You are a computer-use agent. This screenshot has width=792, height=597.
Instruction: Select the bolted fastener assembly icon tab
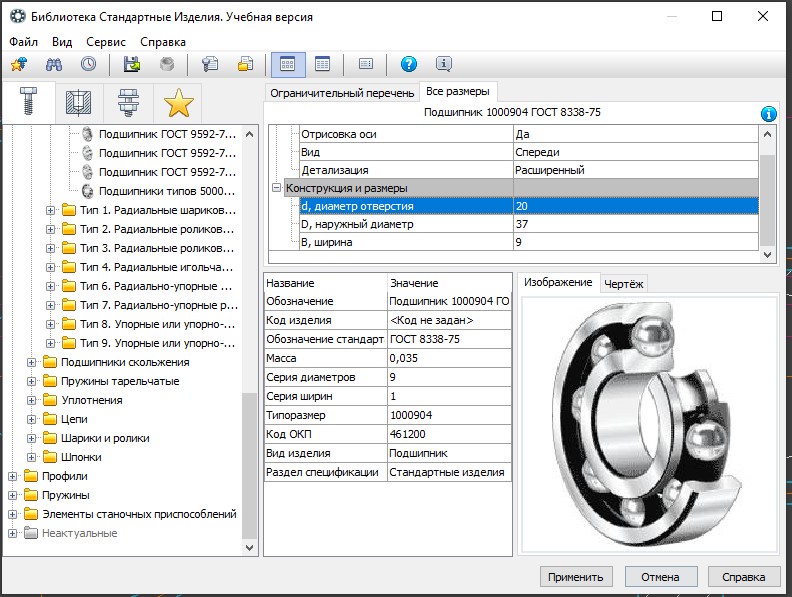tap(128, 103)
